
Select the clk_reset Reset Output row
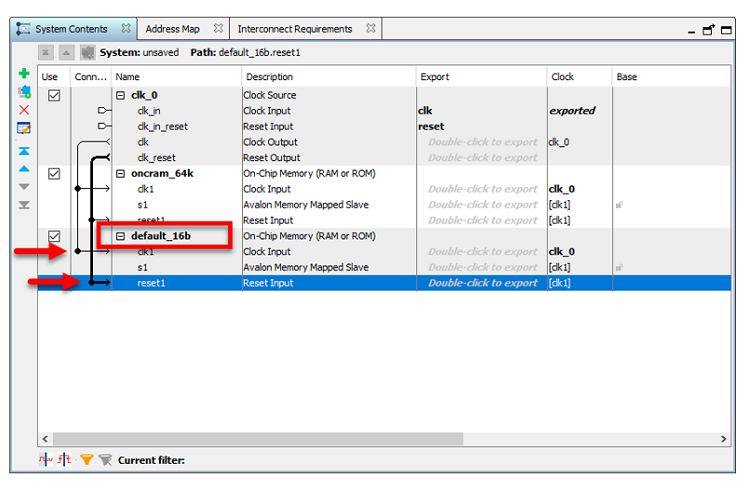[384, 158]
